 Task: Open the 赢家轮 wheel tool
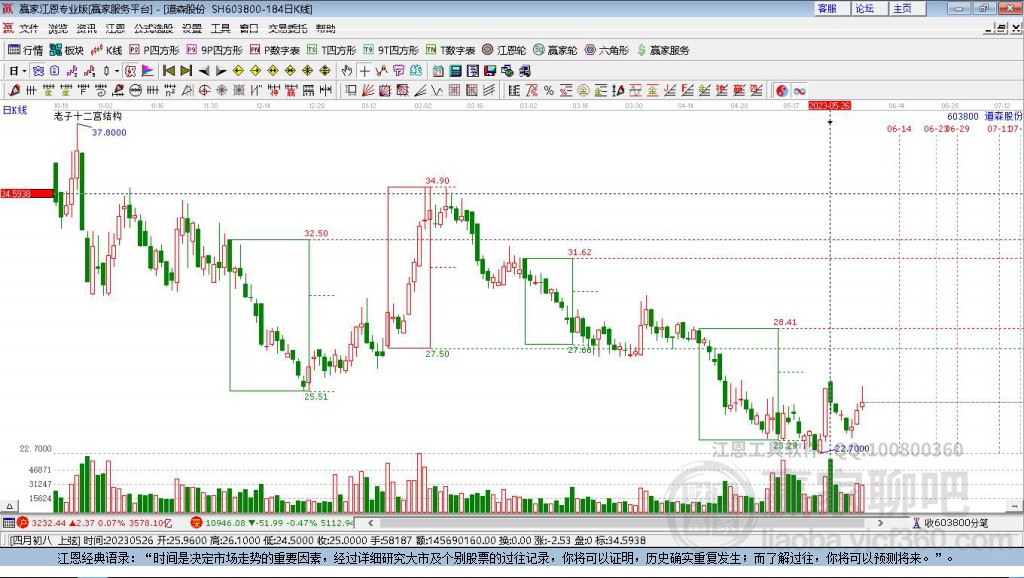click(555, 50)
